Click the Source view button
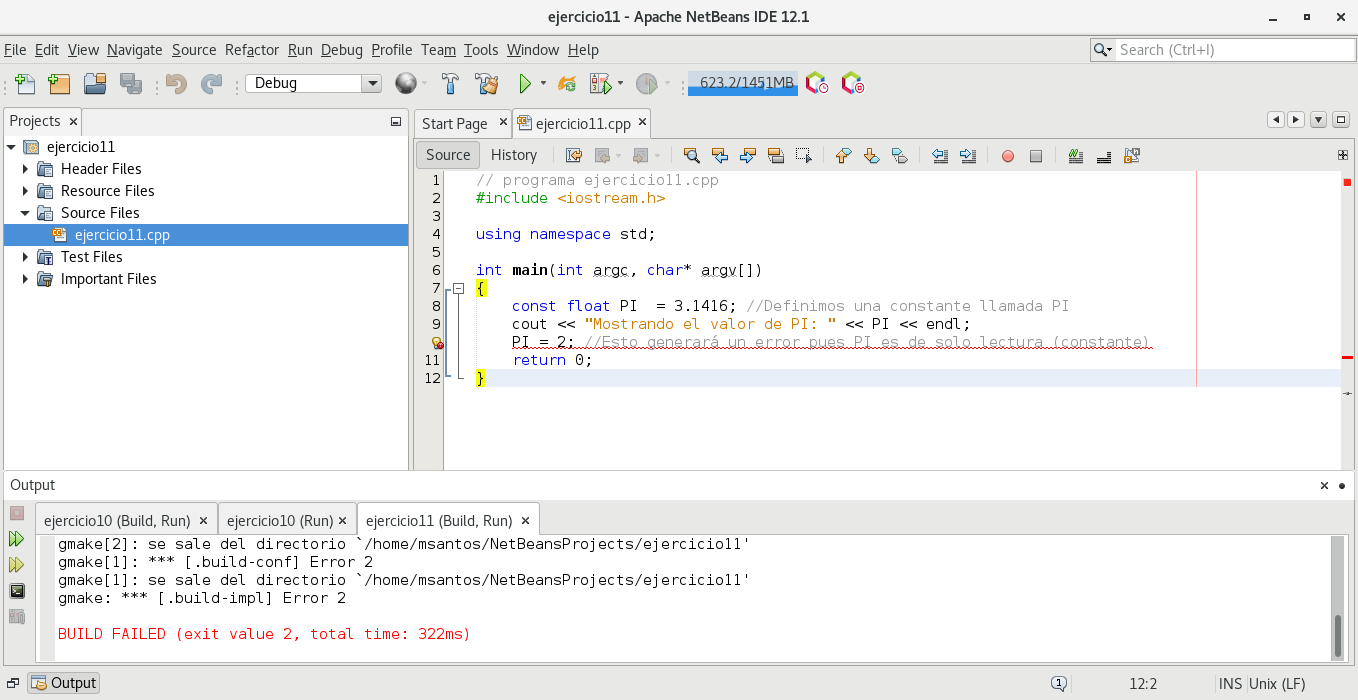 pyautogui.click(x=447, y=155)
